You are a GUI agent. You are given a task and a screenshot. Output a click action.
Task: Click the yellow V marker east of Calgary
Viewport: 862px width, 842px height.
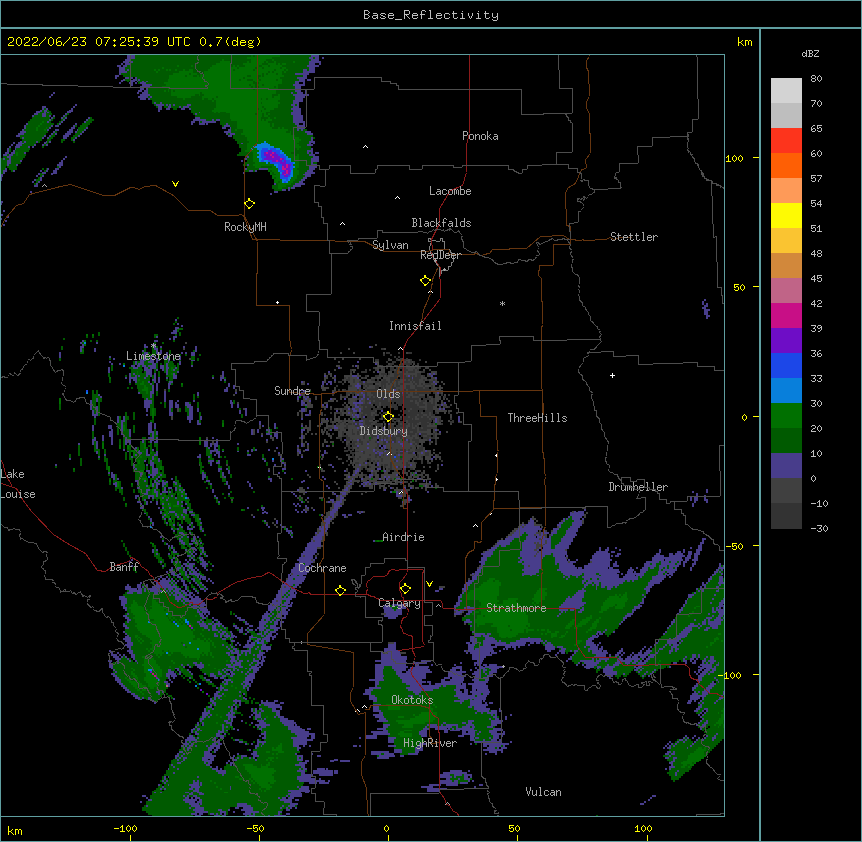(429, 584)
